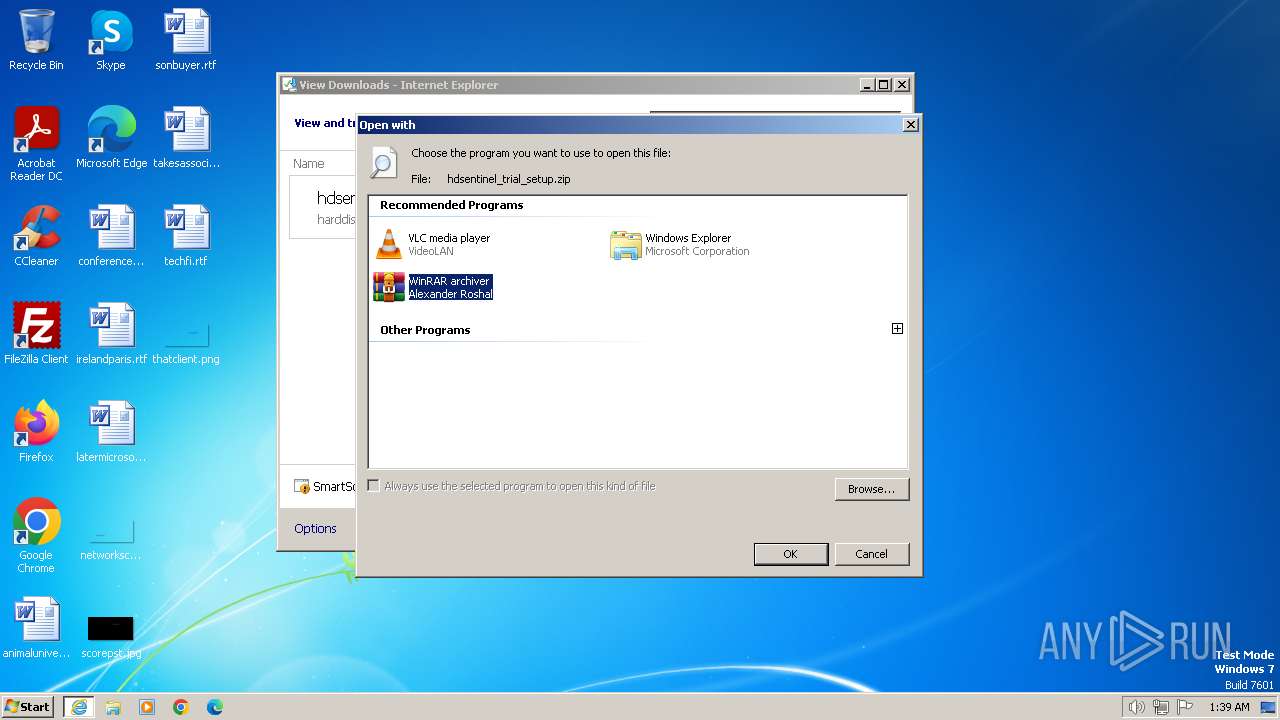Select VLC media player in program list

coord(434,244)
